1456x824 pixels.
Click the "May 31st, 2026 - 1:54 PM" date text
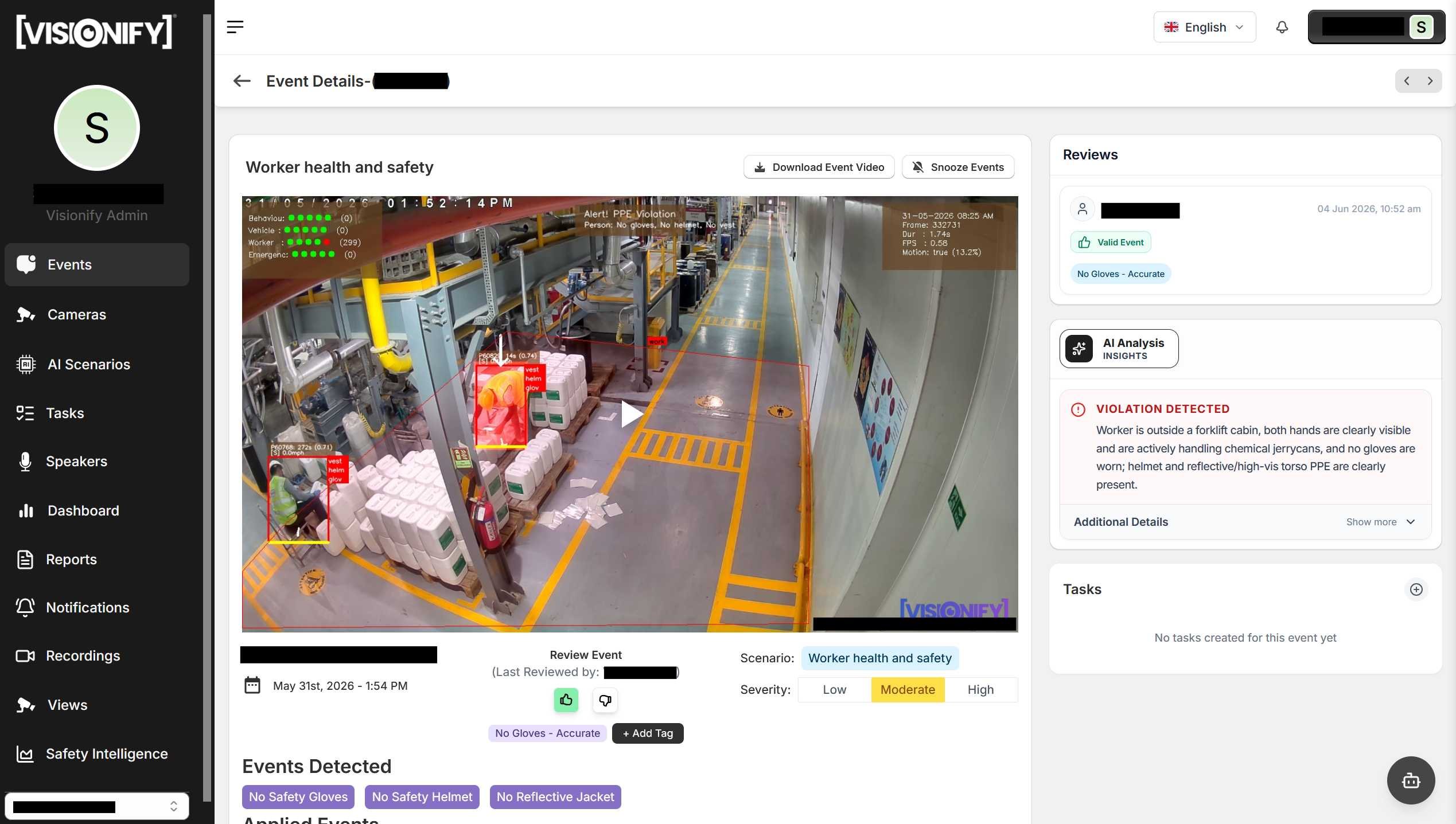tap(340, 686)
